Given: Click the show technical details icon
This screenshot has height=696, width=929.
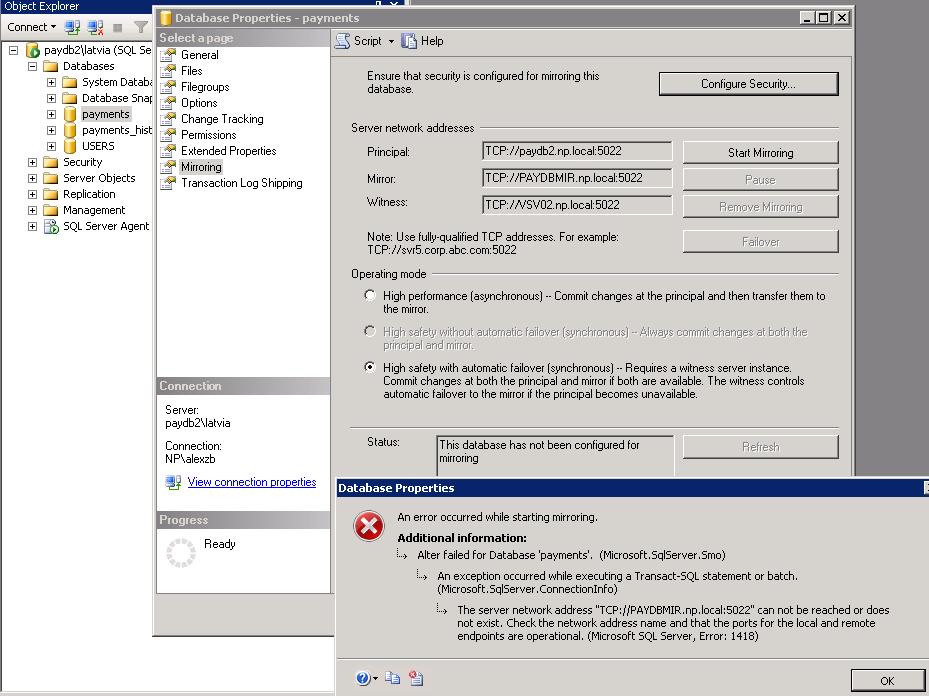Looking at the screenshot, I should (x=416, y=678).
